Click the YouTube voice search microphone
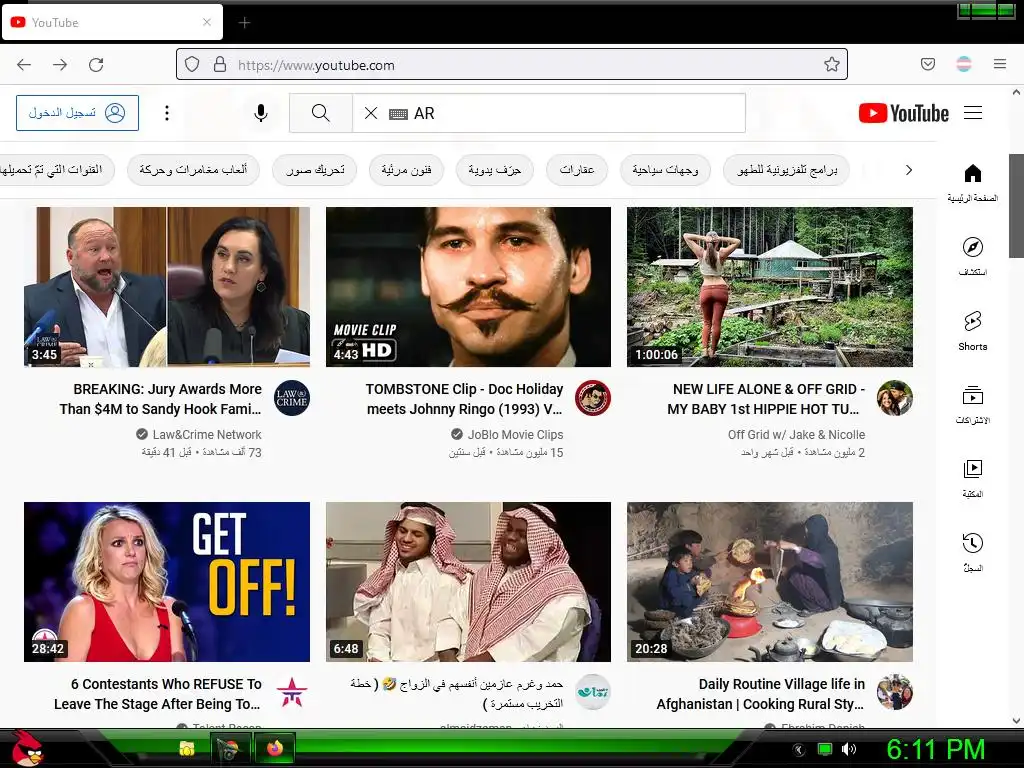This screenshot has width=1024, height=768. [x=261, y=113]
